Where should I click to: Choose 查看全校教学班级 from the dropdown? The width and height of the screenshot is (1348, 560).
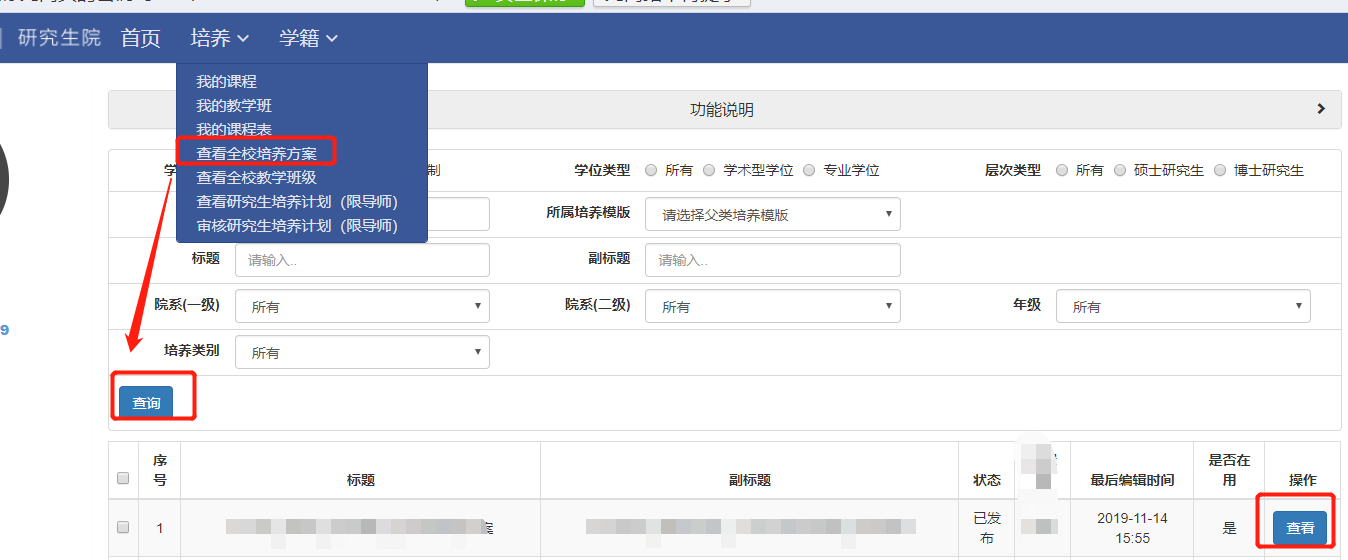pyautogui.click(x=256, y=177)
